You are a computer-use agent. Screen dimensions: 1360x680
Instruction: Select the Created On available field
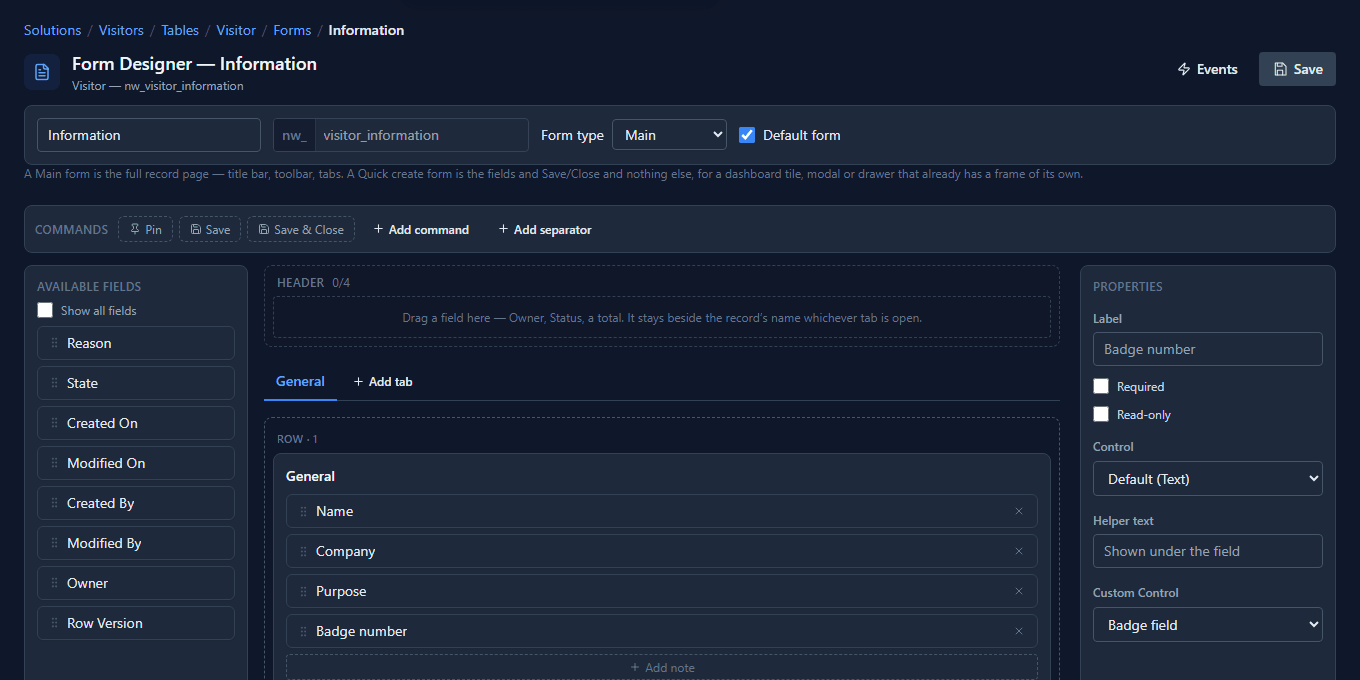[x=136, y=423]
